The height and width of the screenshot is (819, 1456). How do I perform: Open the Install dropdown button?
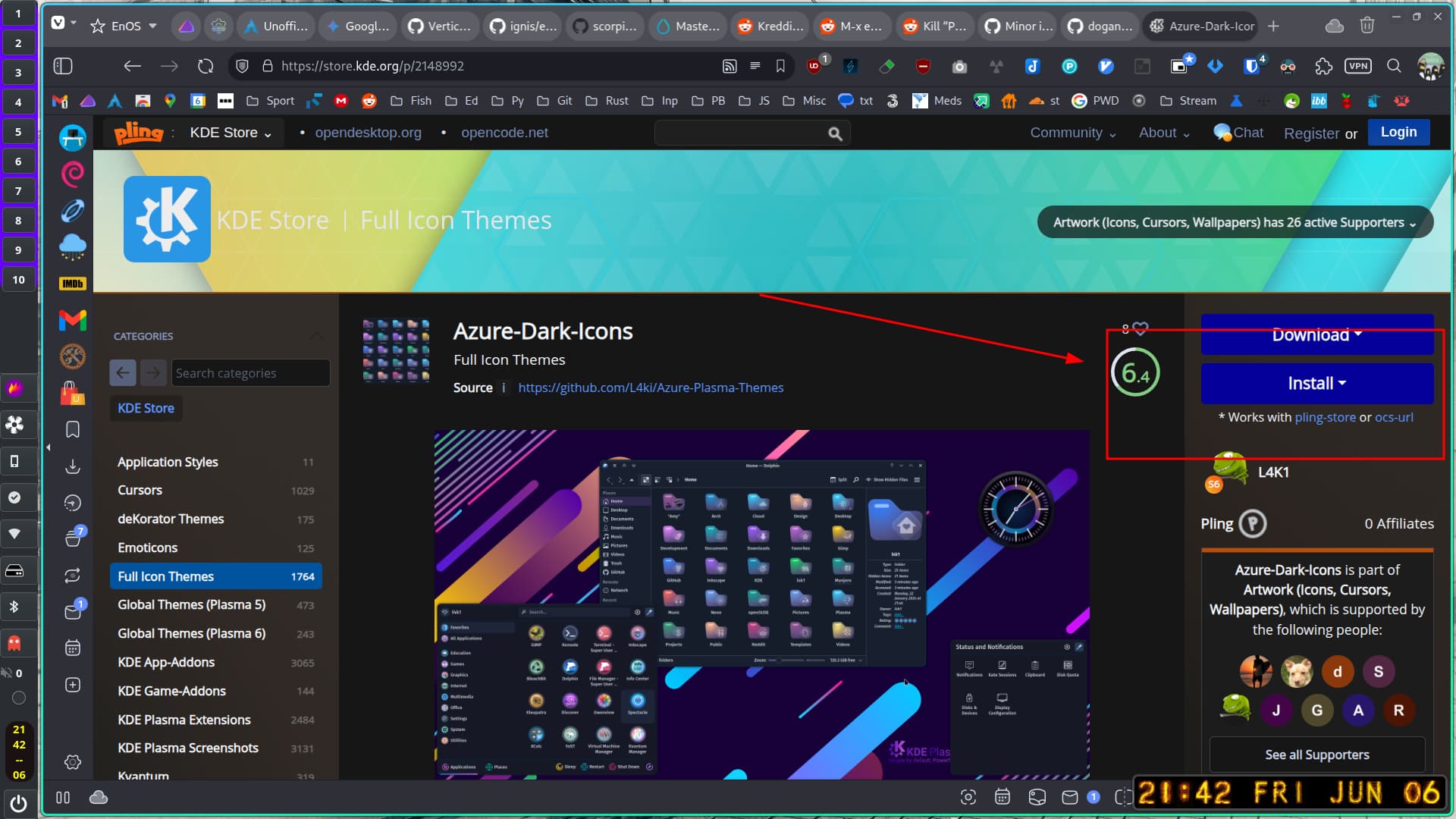1317,383
